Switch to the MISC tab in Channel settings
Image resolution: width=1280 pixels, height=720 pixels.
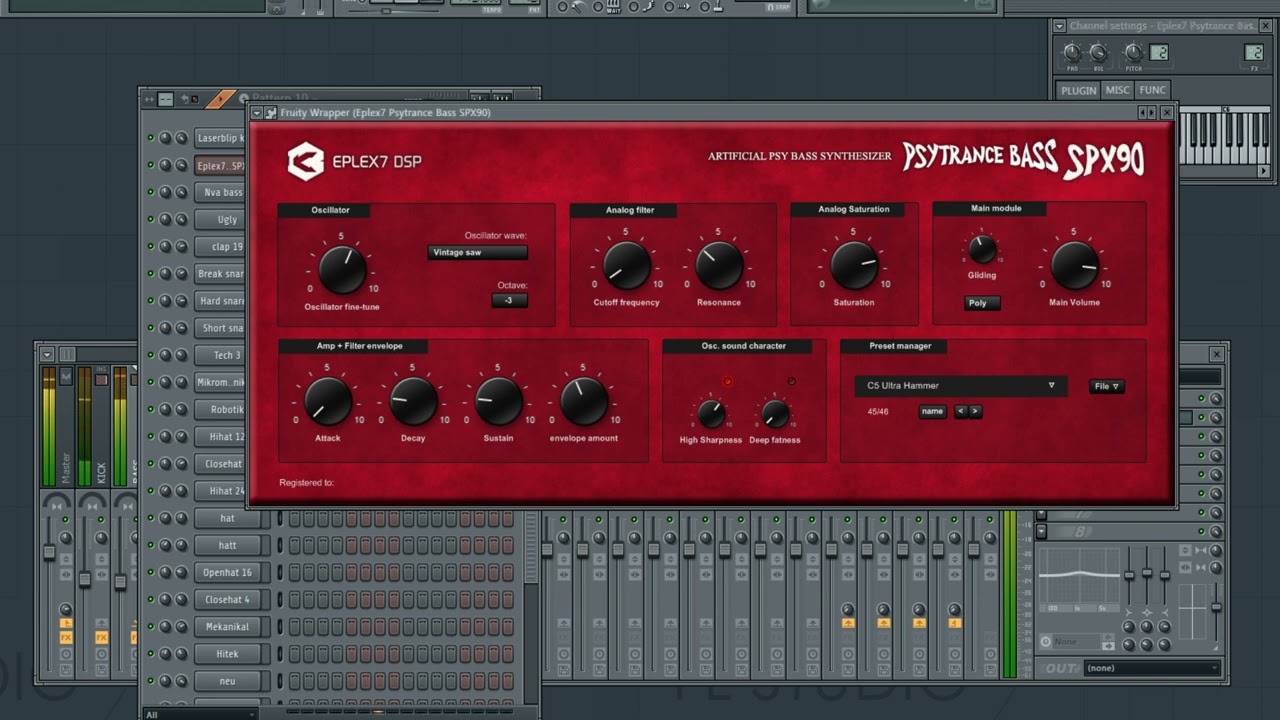point(1117,90)
